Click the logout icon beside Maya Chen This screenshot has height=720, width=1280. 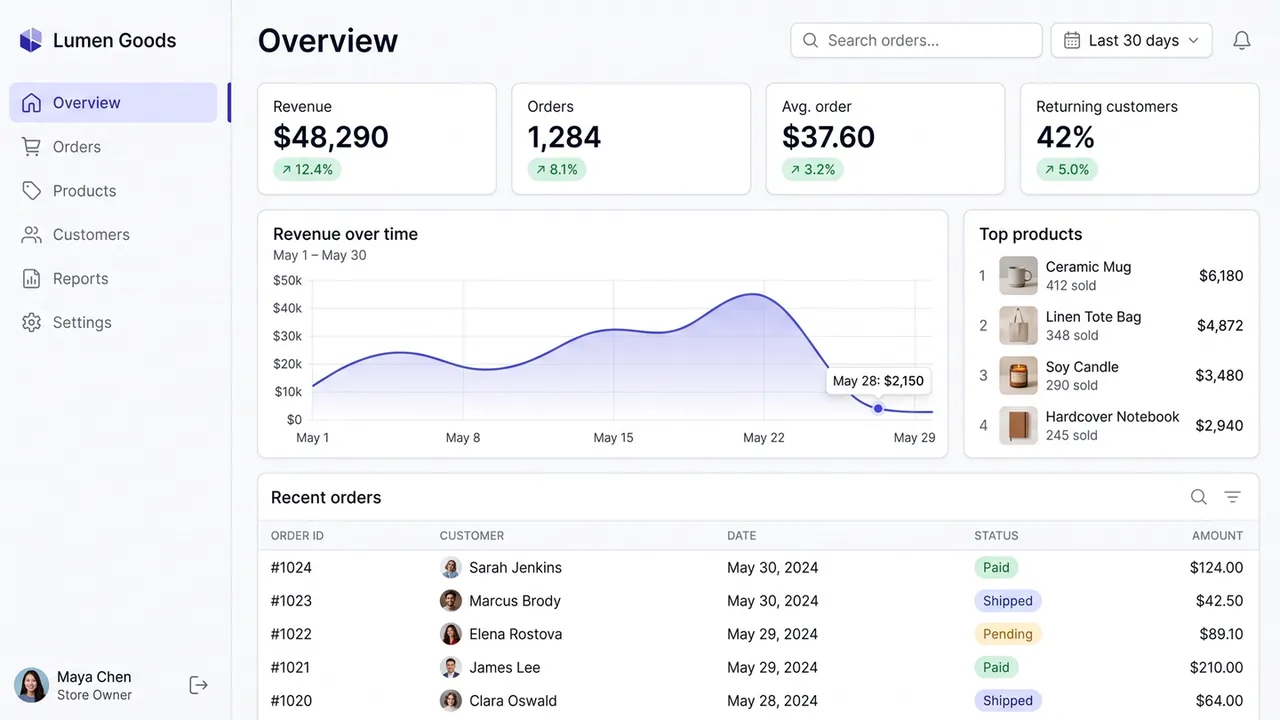coord(199,685)
